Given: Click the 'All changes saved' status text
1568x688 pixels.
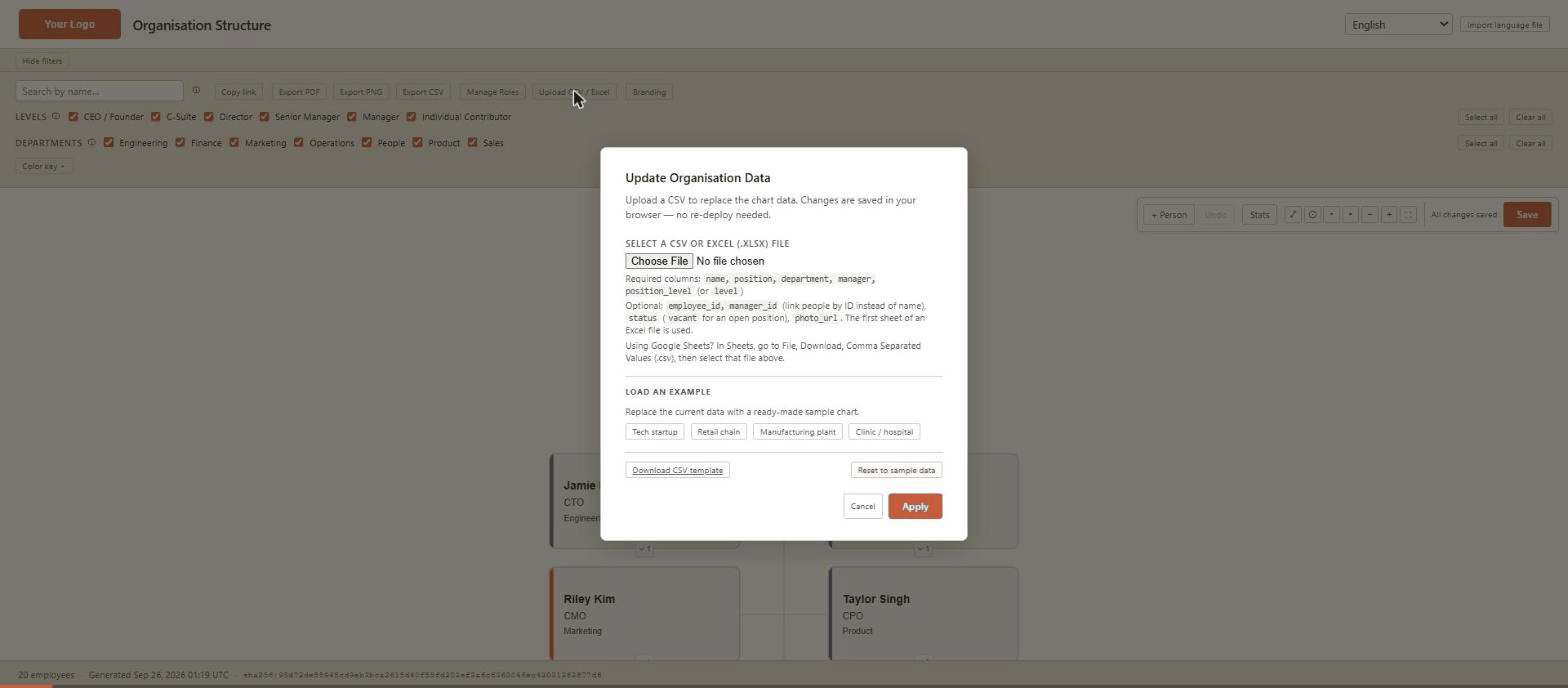Looking at the screenshot, I should (1463, 214).
